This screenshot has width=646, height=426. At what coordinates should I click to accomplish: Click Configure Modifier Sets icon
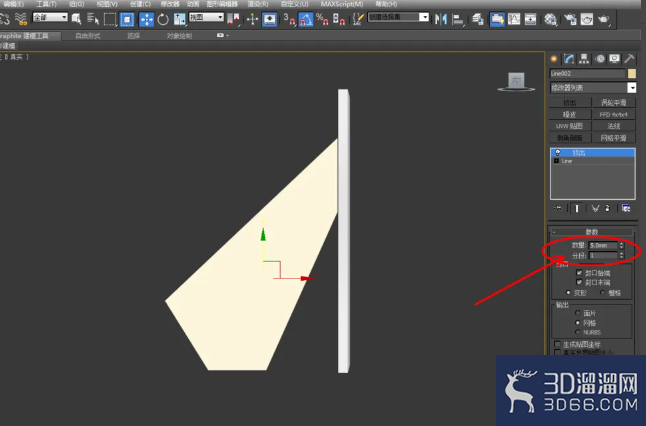tap(626, 208)
